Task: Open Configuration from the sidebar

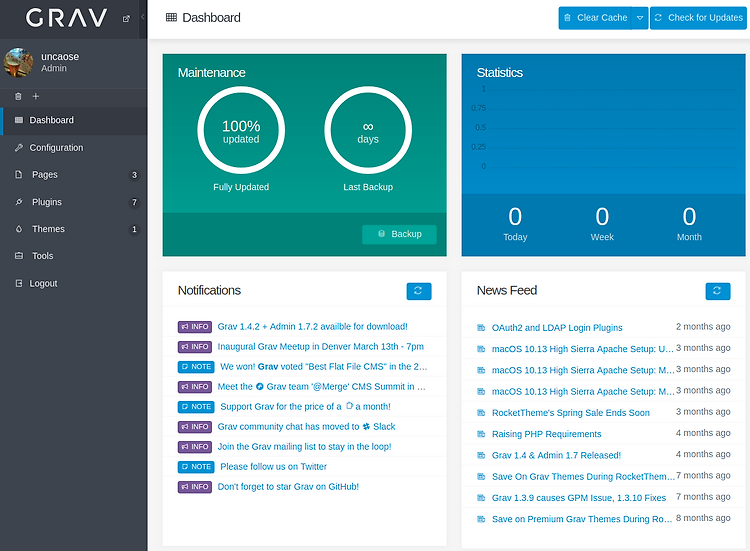Action: 74,148
